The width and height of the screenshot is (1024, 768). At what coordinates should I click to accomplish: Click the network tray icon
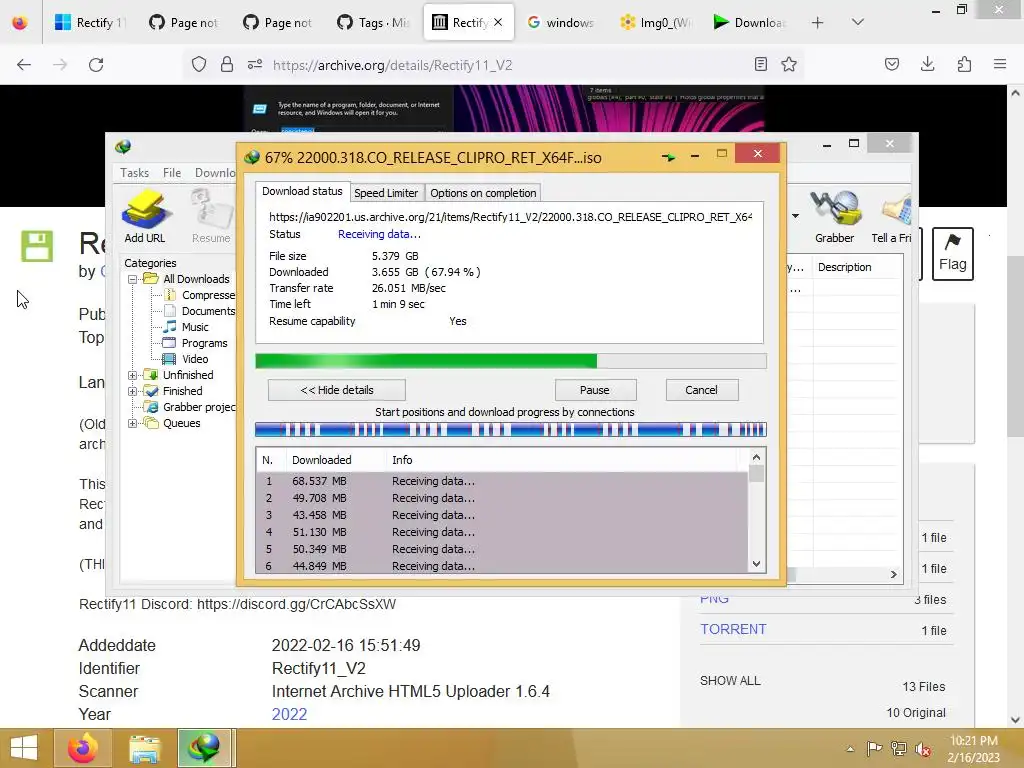899,749
